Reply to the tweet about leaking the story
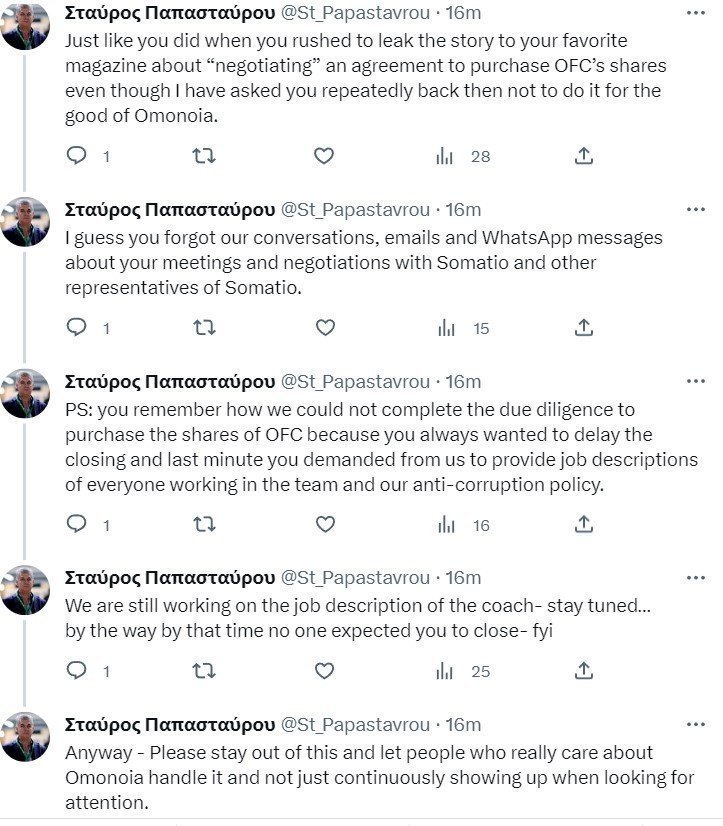 coord(76,155)
